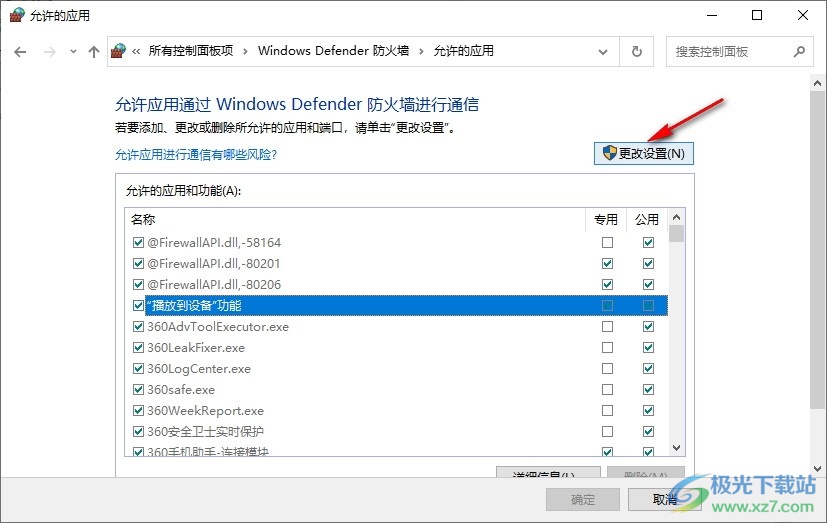
Task: Toggle 专用 checkbox for 360safe.exe
Action: [608, 390]
